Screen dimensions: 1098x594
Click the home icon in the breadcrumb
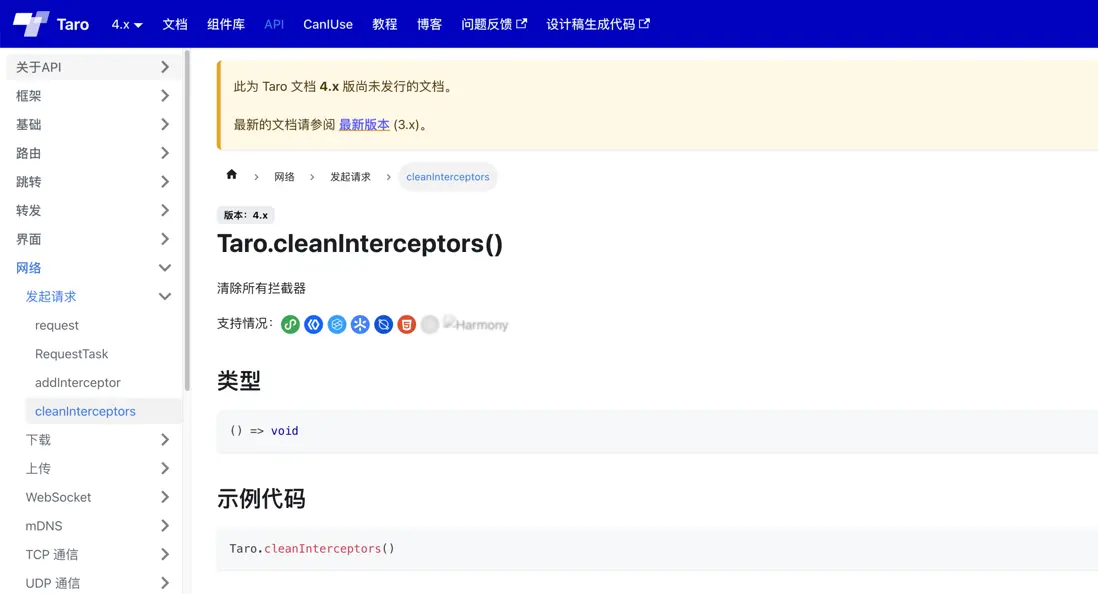click(231, 176)
